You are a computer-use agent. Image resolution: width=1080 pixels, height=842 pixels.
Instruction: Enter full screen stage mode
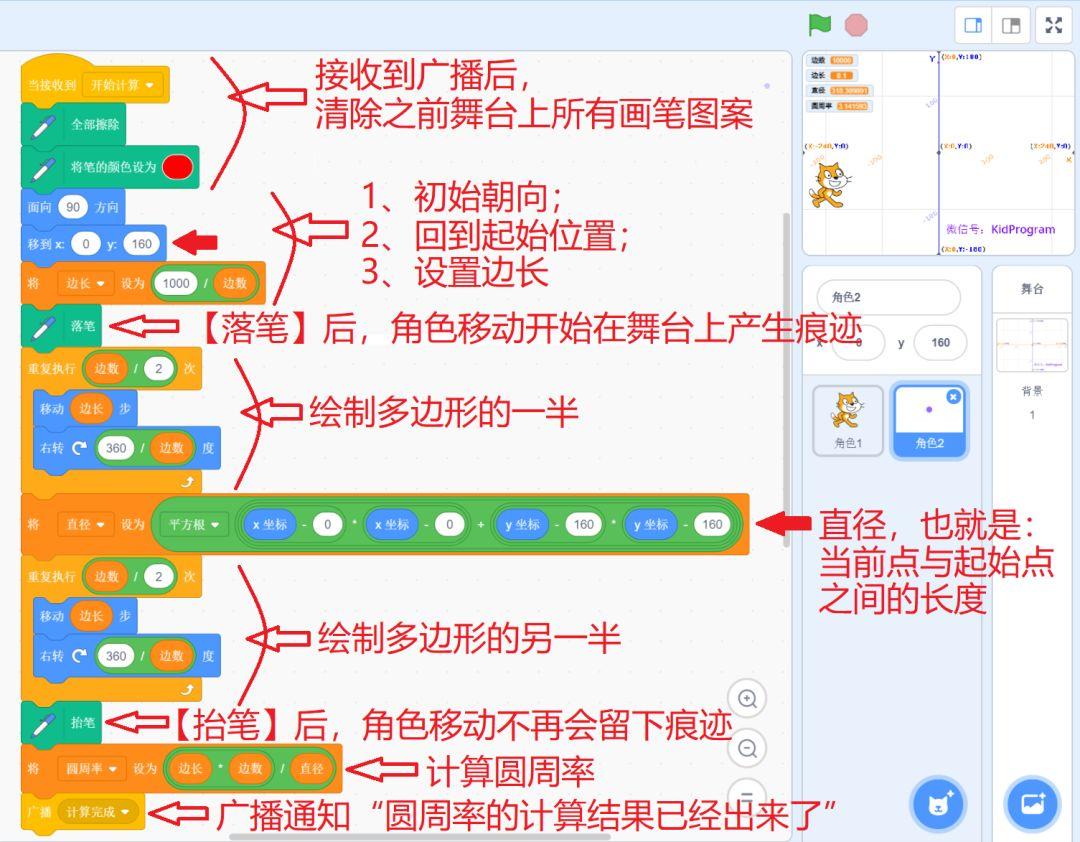pos(1054,26)
